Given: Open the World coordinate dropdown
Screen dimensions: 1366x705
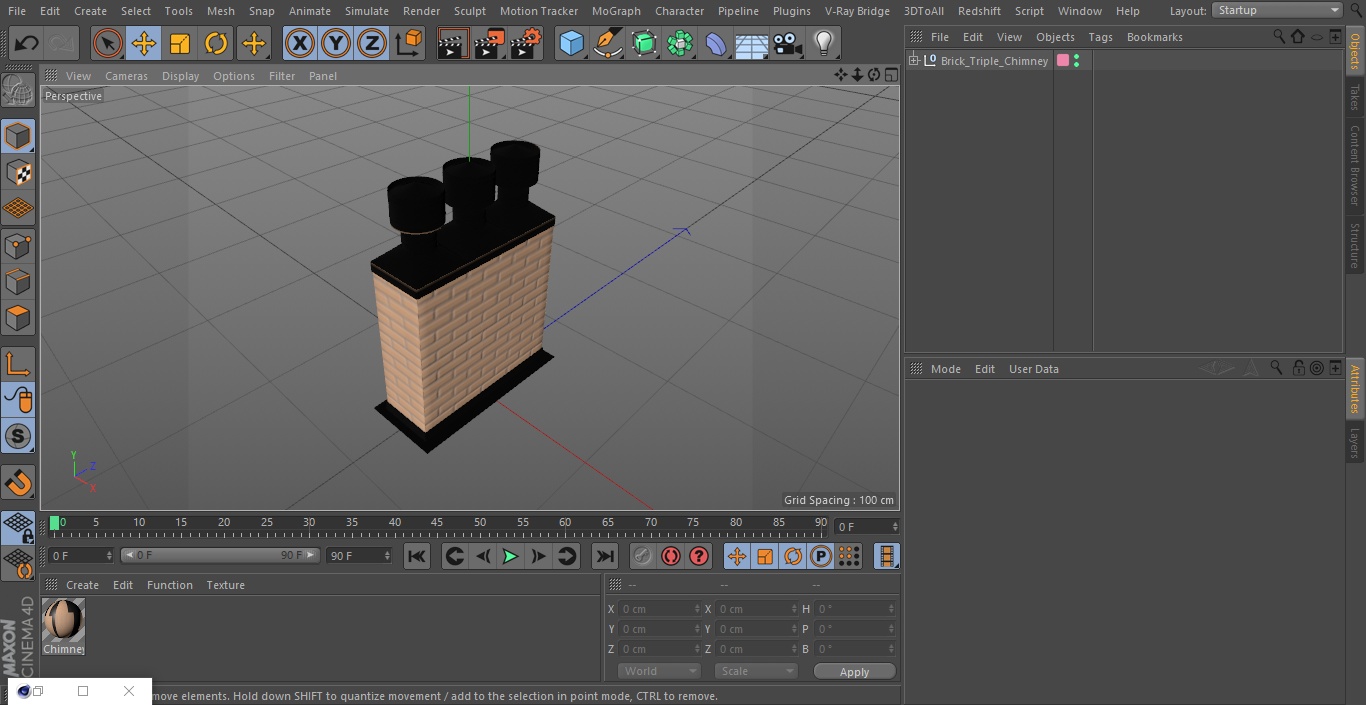Looking at the screenshot, I should point(658,671).
